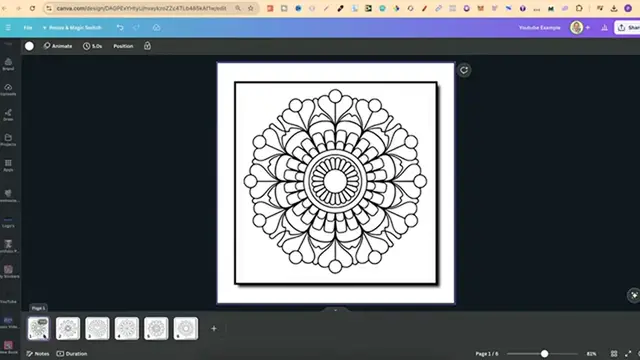Redo the last action
The width and height of the screenshot is (640, 360).
pyautogui.click(x=136, y=27)
